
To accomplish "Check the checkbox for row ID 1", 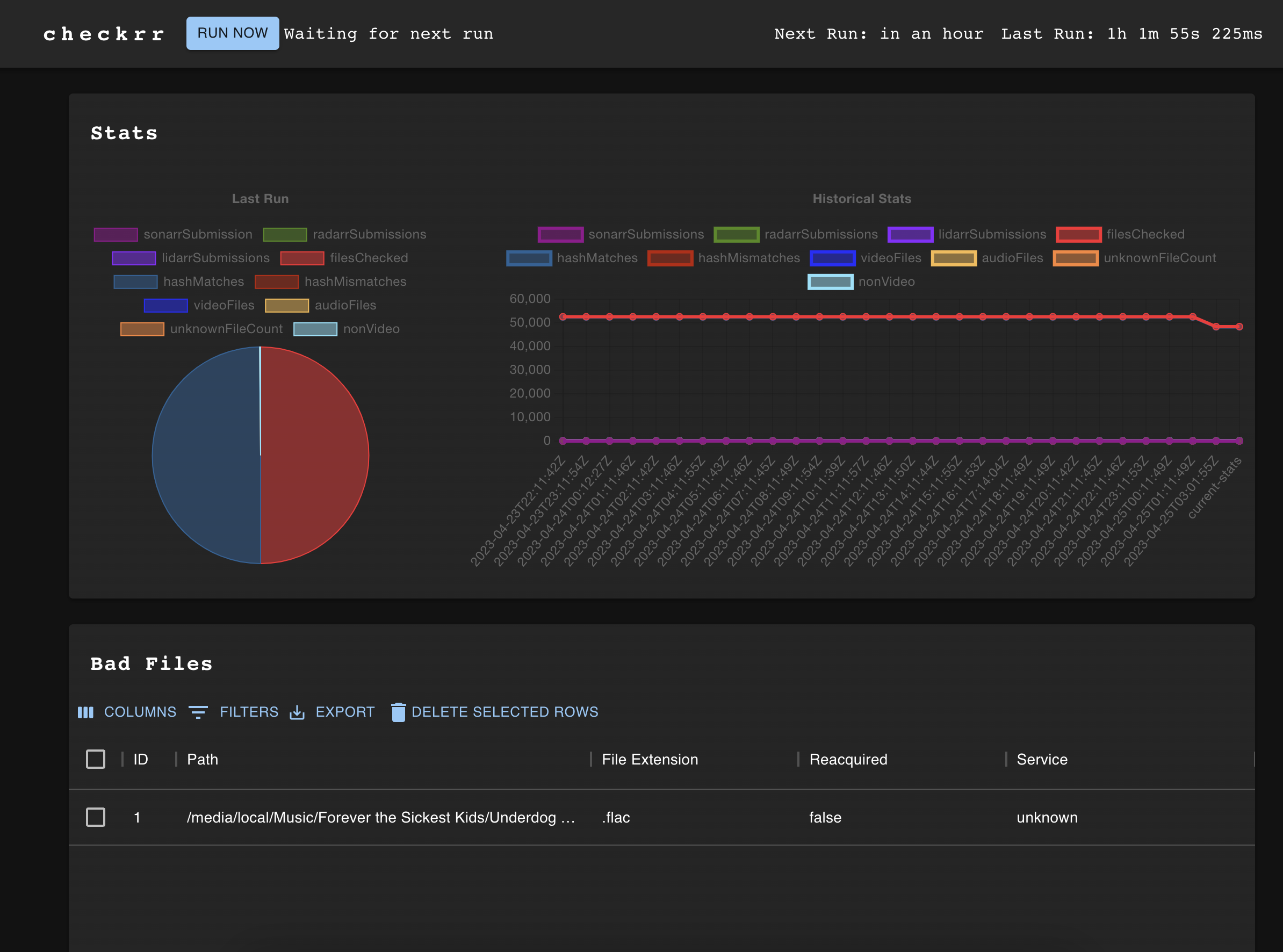I will 96,817.
